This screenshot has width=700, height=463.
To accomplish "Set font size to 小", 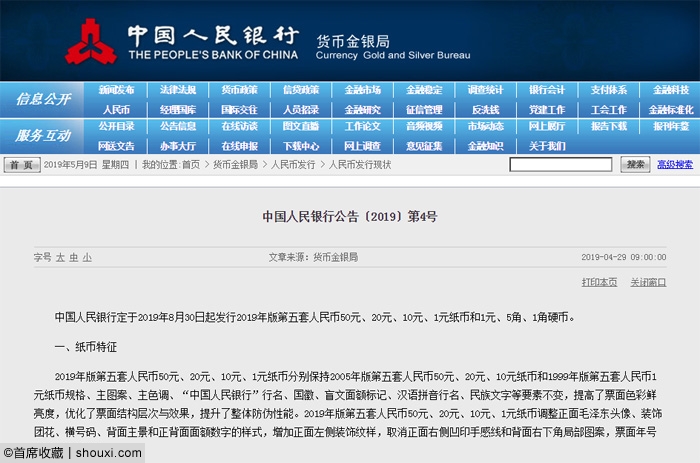I will click(x=87, y=258).
